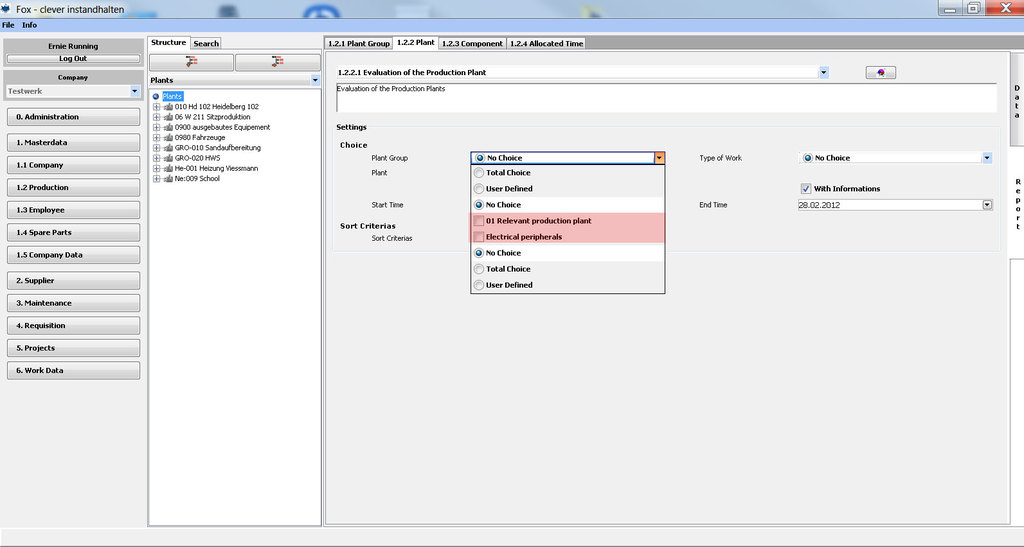The image size is (1024, 547).
Task: Open the Info menu
Action: (30, 25)
